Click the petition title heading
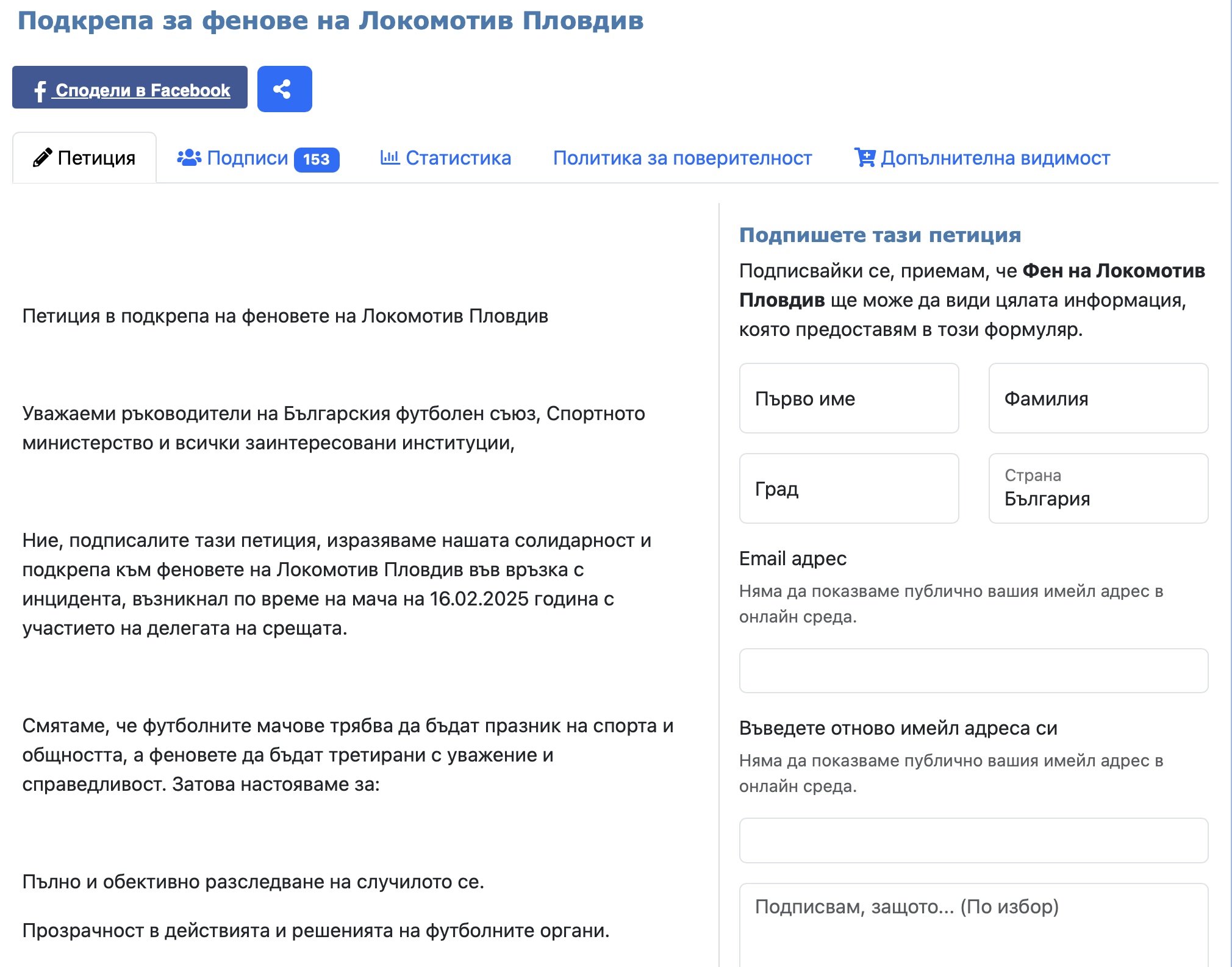1232x967 pixels. [331, 21]
